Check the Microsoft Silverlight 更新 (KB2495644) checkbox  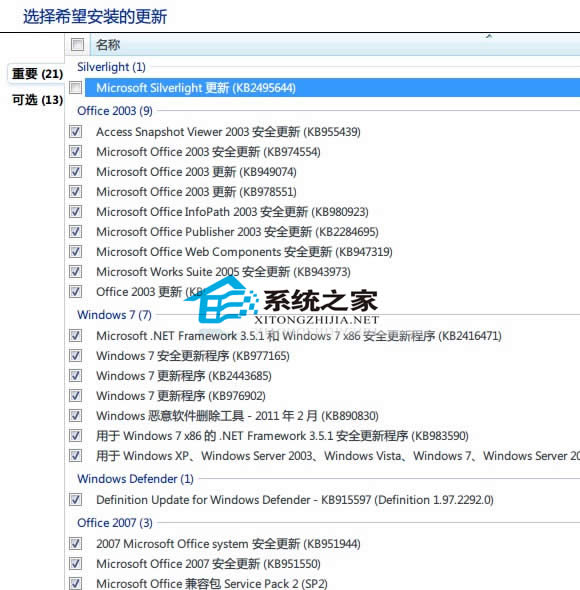point(75,88)
